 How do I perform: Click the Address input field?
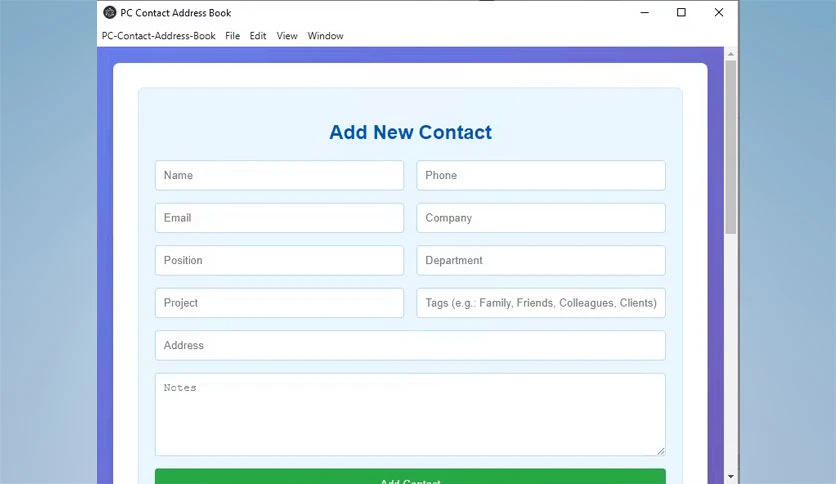pyautogui.click(x=410, y=345)
